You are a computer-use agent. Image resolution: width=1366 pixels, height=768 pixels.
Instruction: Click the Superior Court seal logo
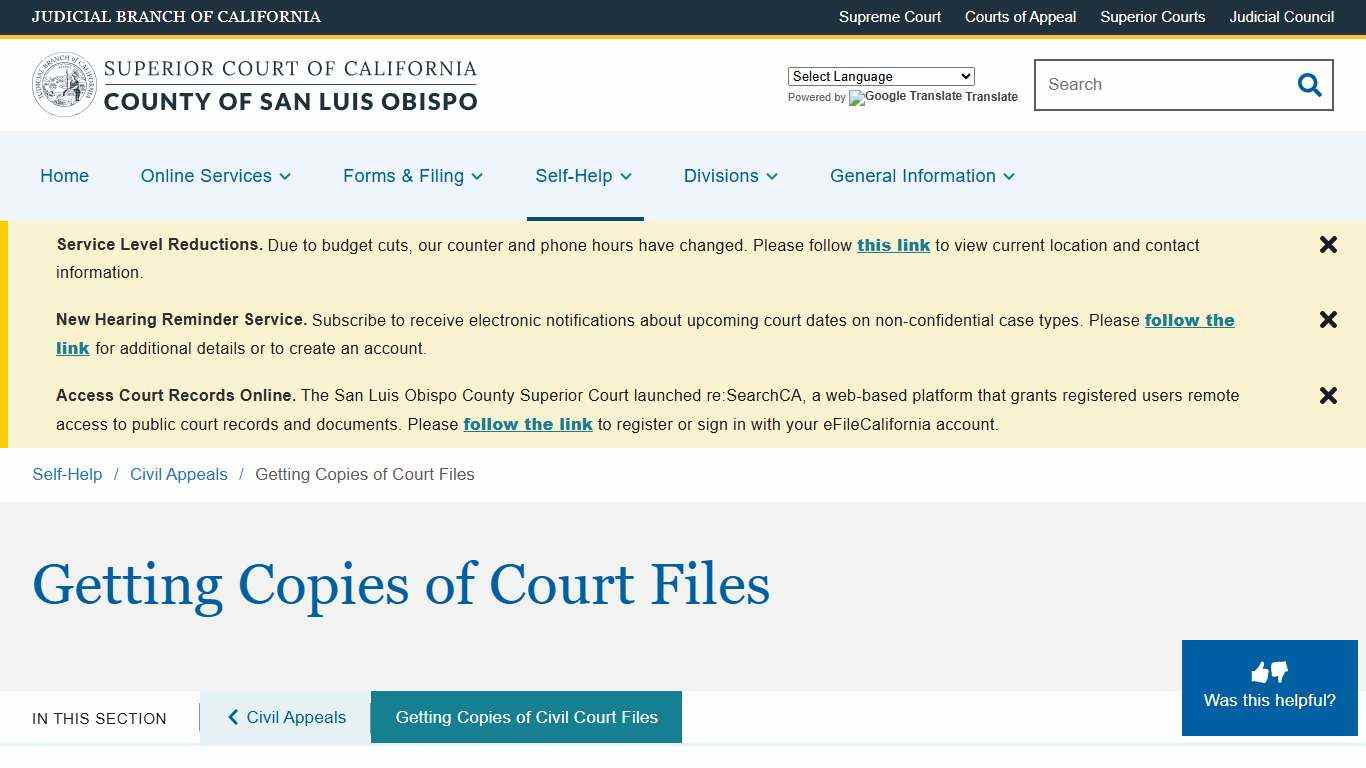64,84
